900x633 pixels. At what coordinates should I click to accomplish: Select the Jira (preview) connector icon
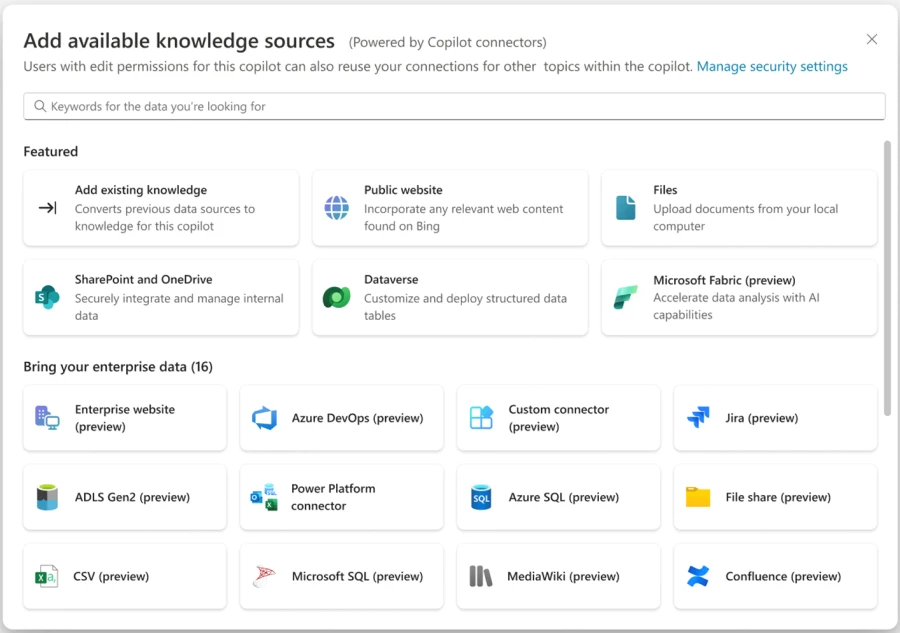[697, 418]
